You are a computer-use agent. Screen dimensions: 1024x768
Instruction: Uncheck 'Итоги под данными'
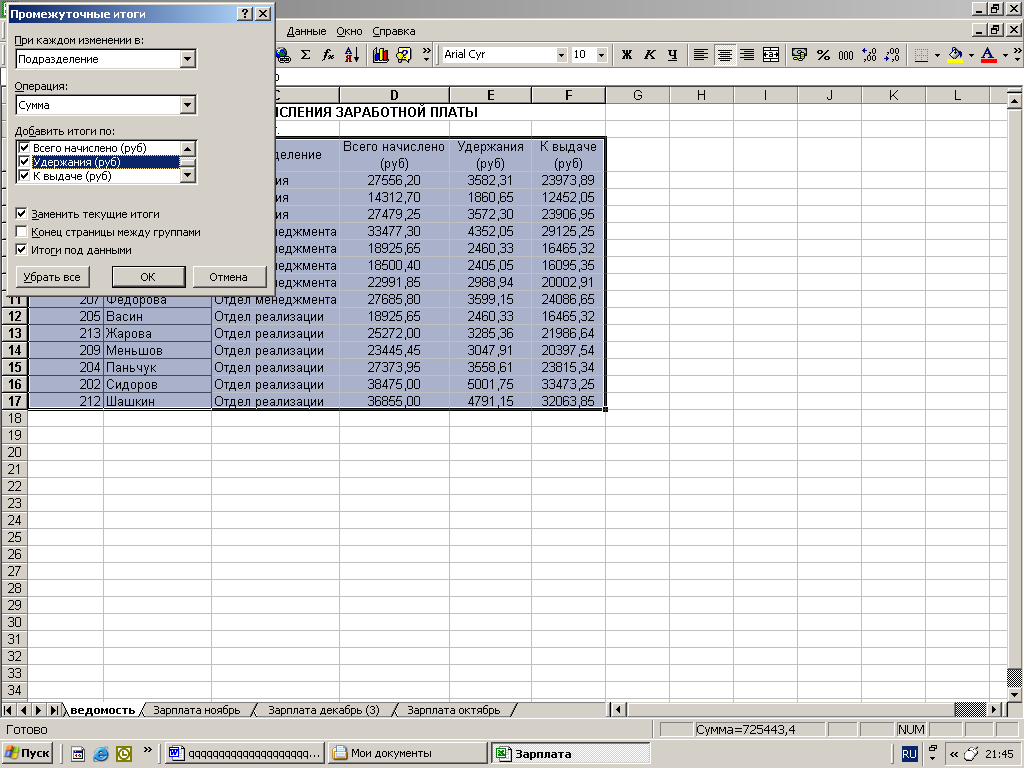point(22,249)
